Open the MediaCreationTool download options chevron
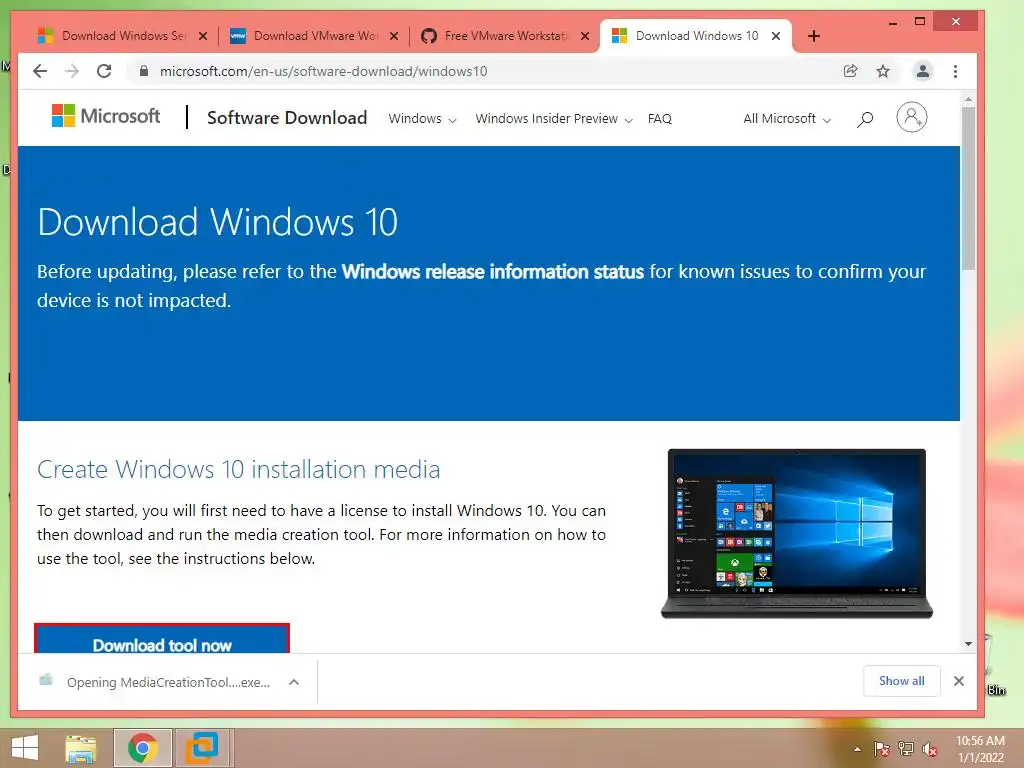Screen dimensions: 1024x768 [294, 682]
